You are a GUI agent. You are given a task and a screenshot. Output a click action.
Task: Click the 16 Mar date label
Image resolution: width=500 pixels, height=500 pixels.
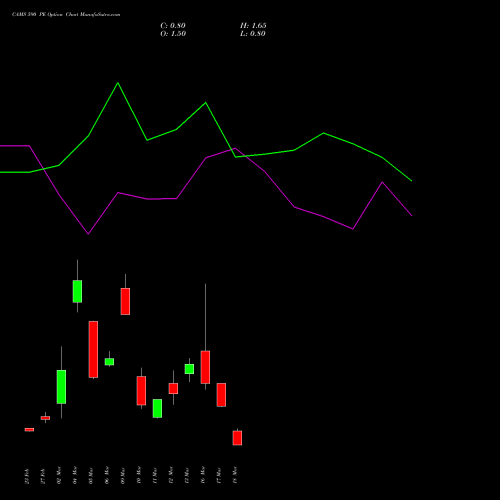(x=203, y=475)
